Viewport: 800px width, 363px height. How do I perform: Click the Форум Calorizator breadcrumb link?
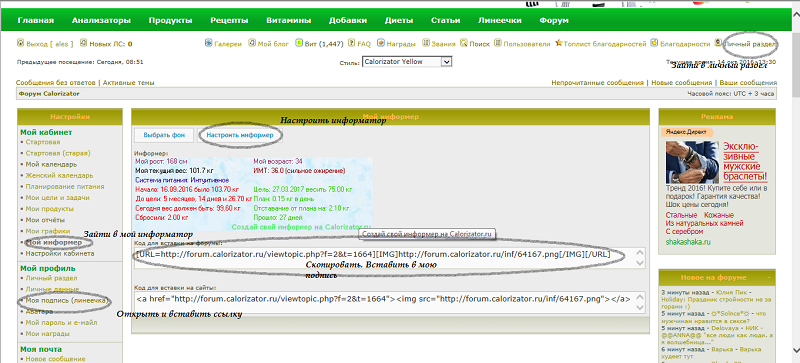(49, 94)
